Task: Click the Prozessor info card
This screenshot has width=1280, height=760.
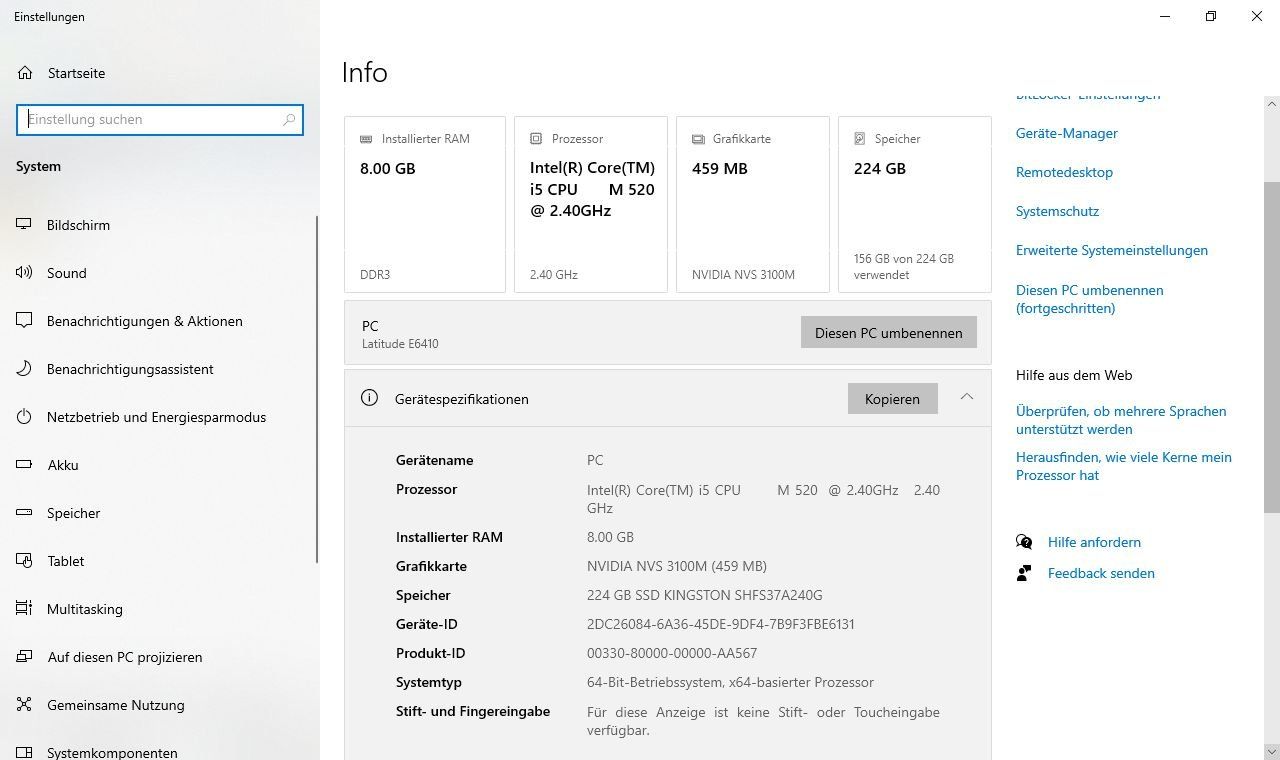Action: (x=591, y=204)
